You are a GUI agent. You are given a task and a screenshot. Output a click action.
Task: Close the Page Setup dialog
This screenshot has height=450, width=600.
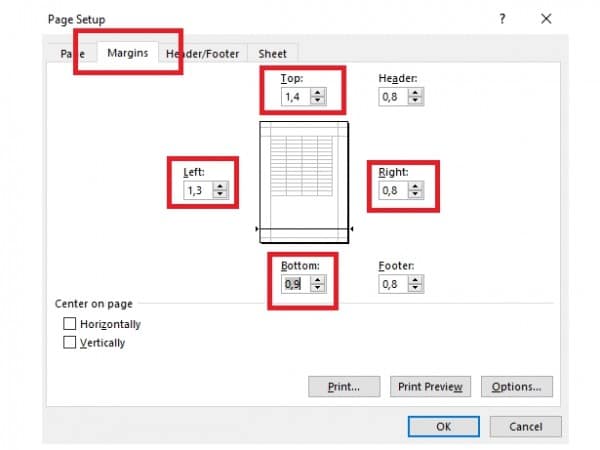click(546, 18)
